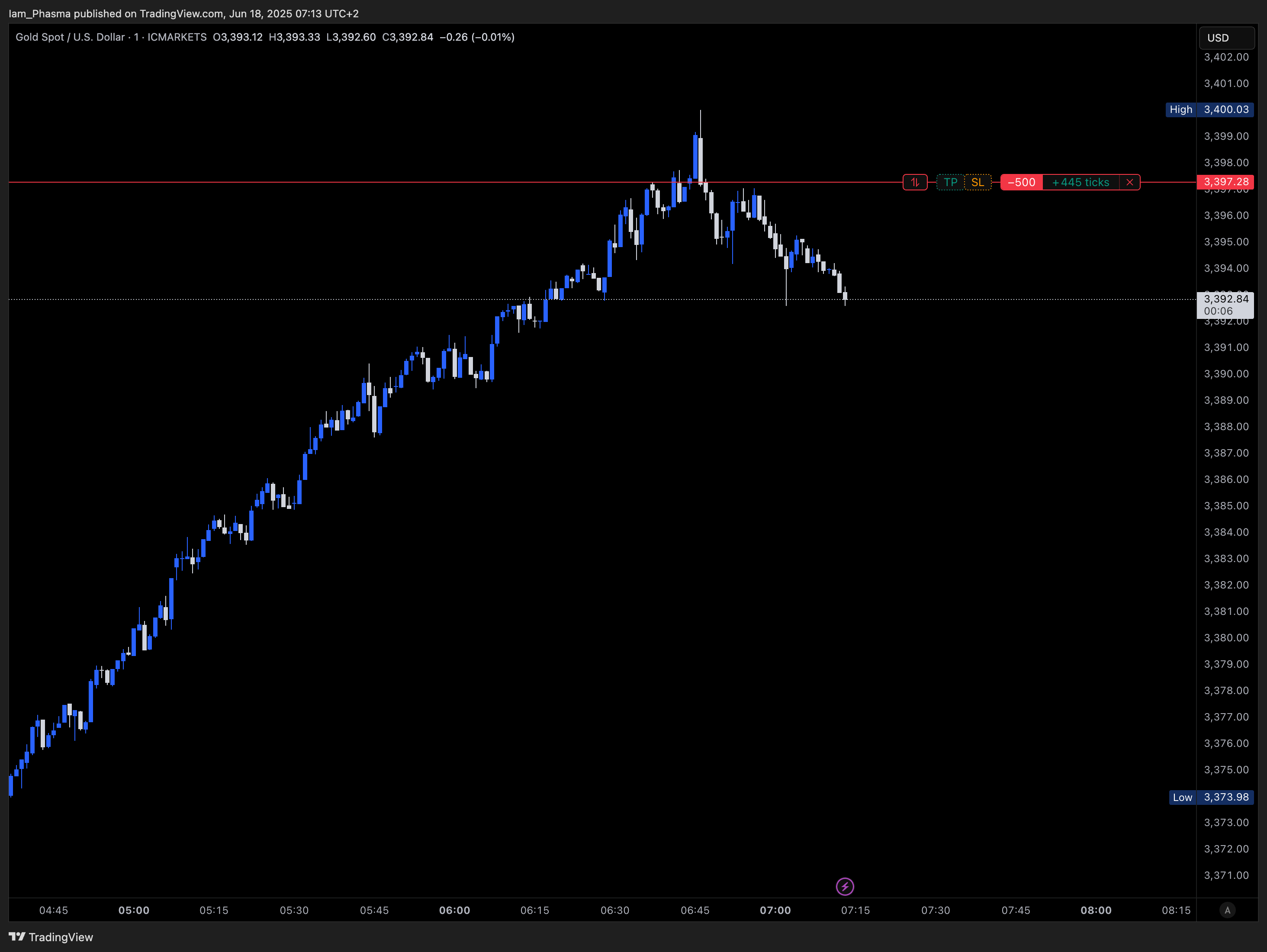Click the +445 ticks profit label
This screenshot has width=1267, height=952.
point(1081,182)
